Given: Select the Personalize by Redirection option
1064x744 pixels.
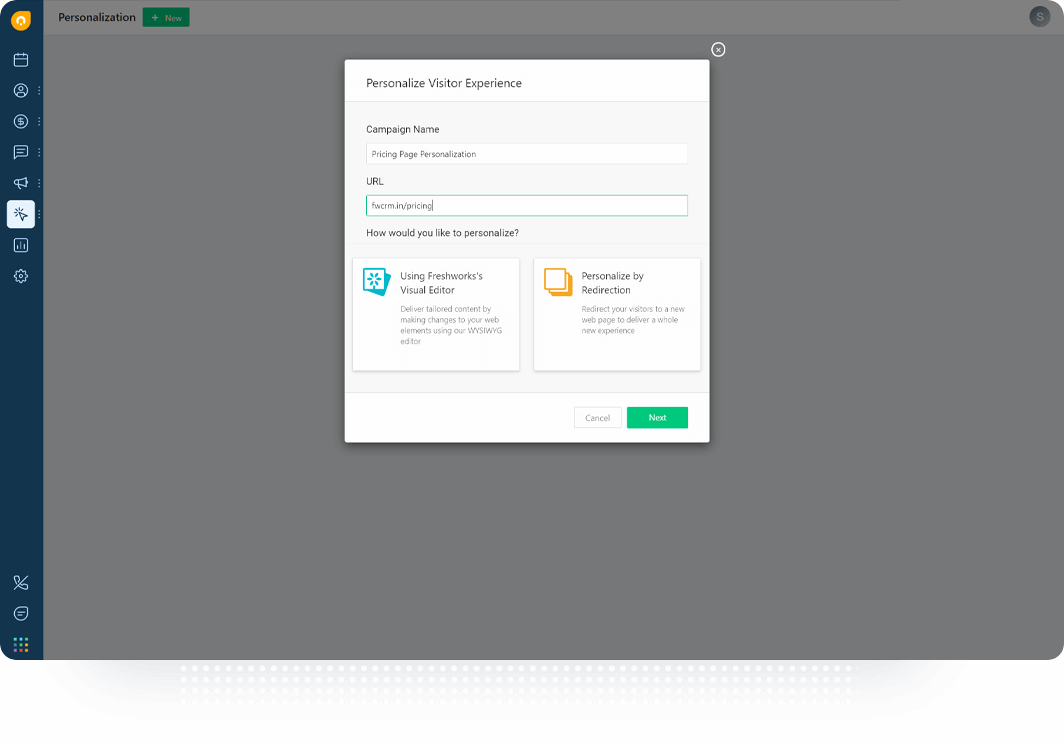Looking at the screenshot, I should coord(617,312).
